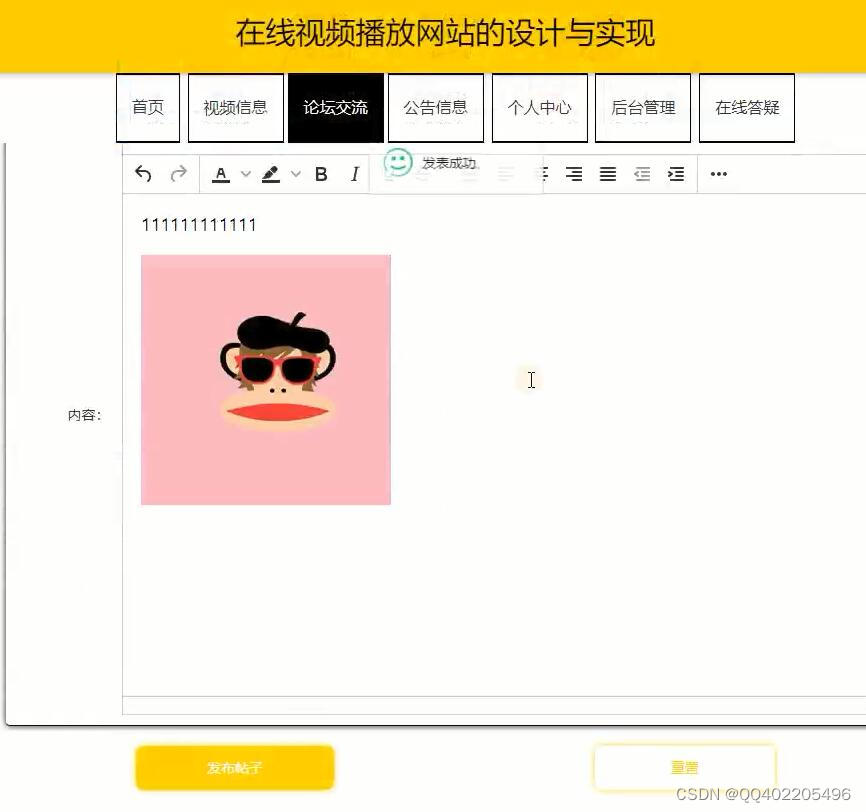Click the monkey image in the content area
This screenshot has width=866, height=812.
point(266,378)
